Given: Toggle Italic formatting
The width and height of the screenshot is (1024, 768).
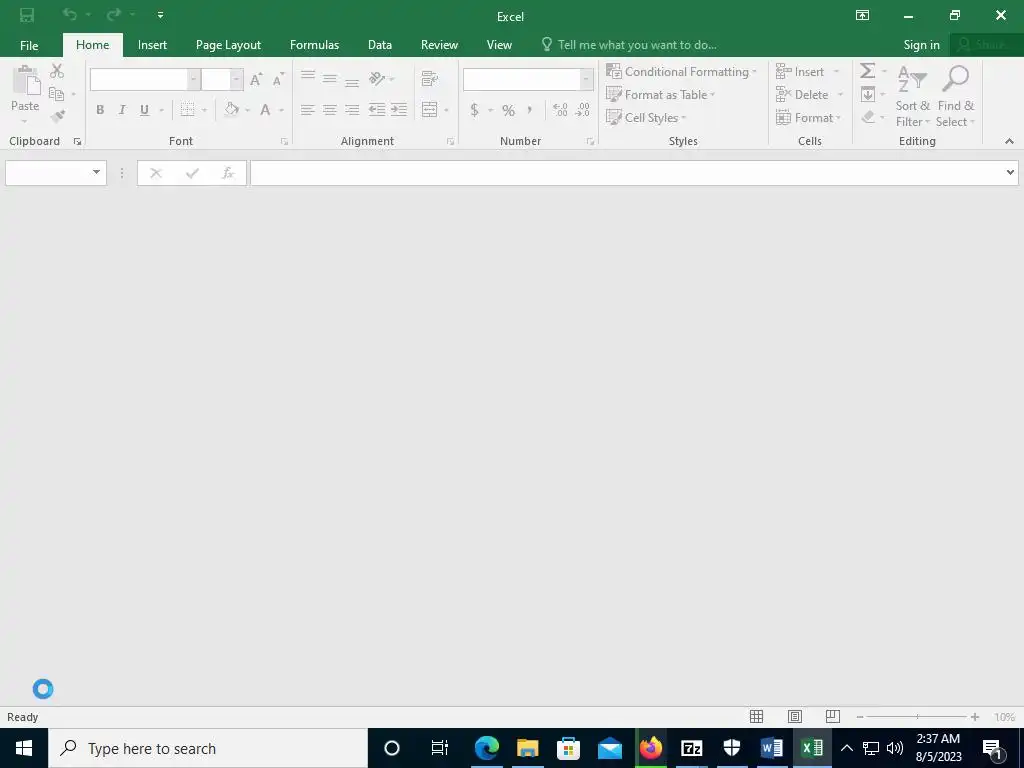Looking at the screenshot, I should [122, 110].
